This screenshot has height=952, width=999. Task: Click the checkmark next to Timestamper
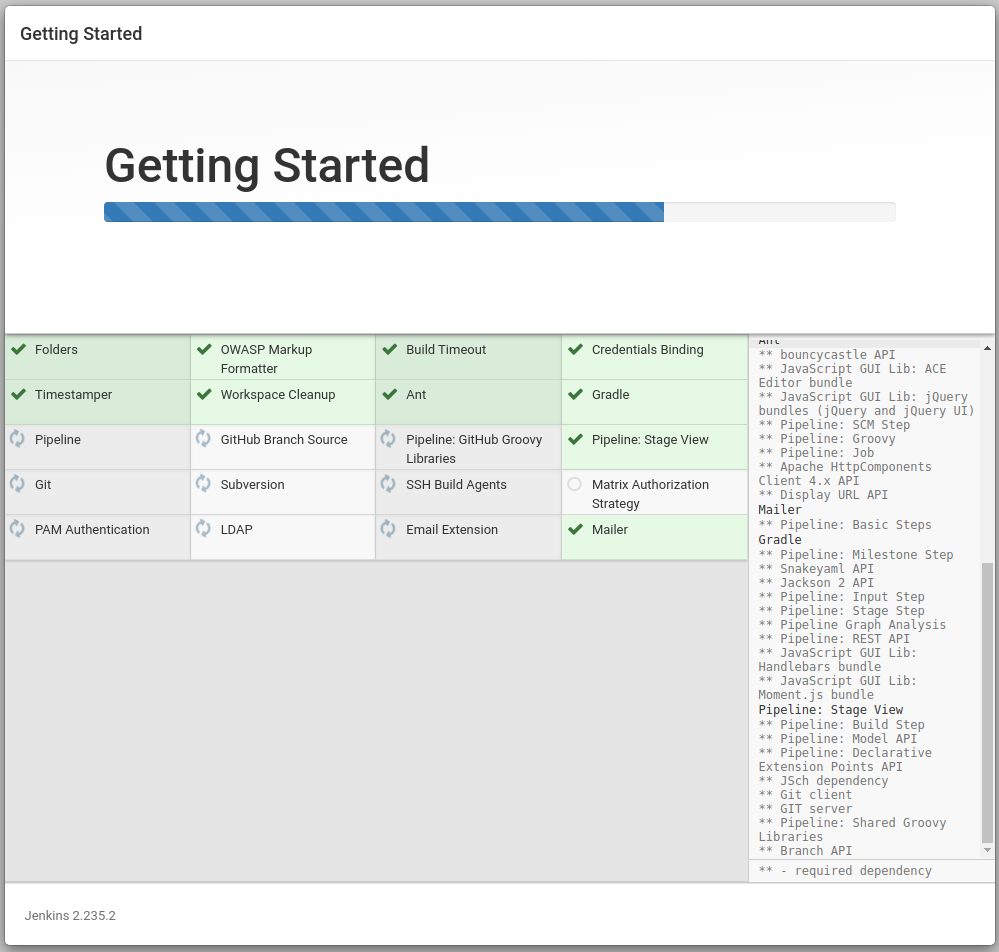(18, 394)
